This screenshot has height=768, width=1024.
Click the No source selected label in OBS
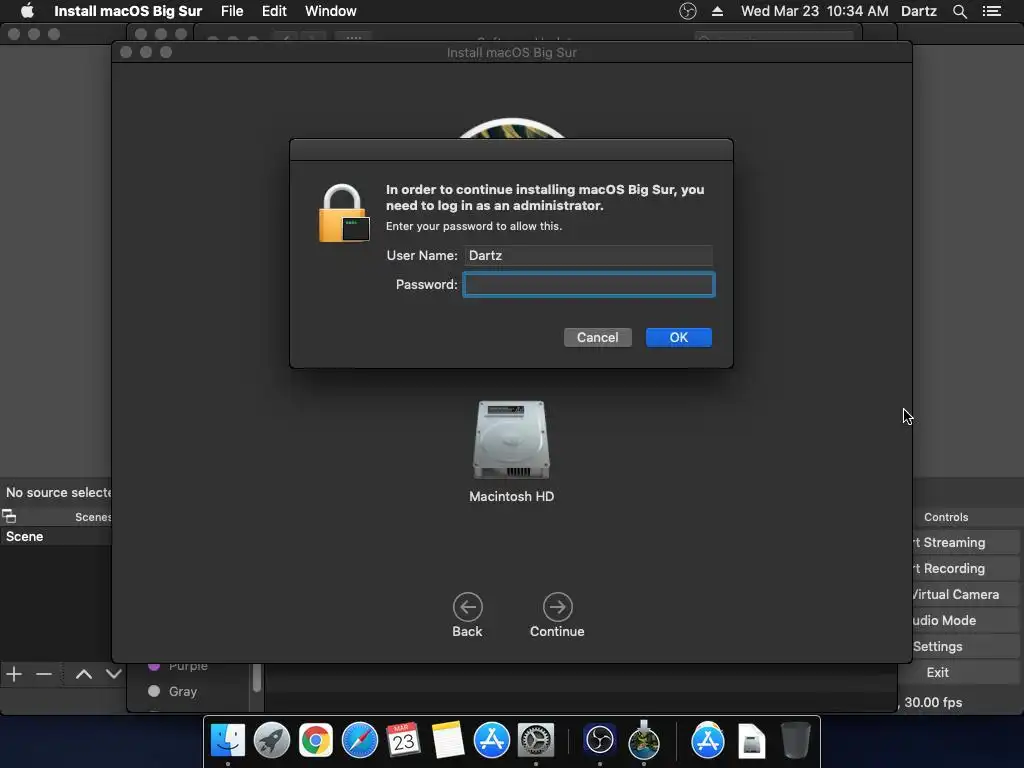59,493
